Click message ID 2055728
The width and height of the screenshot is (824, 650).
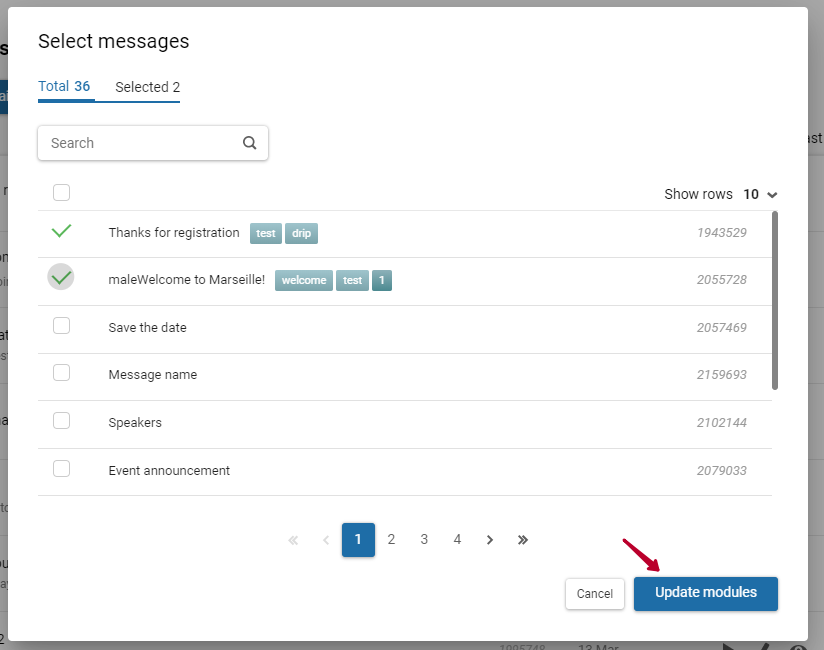click(722, 280)
